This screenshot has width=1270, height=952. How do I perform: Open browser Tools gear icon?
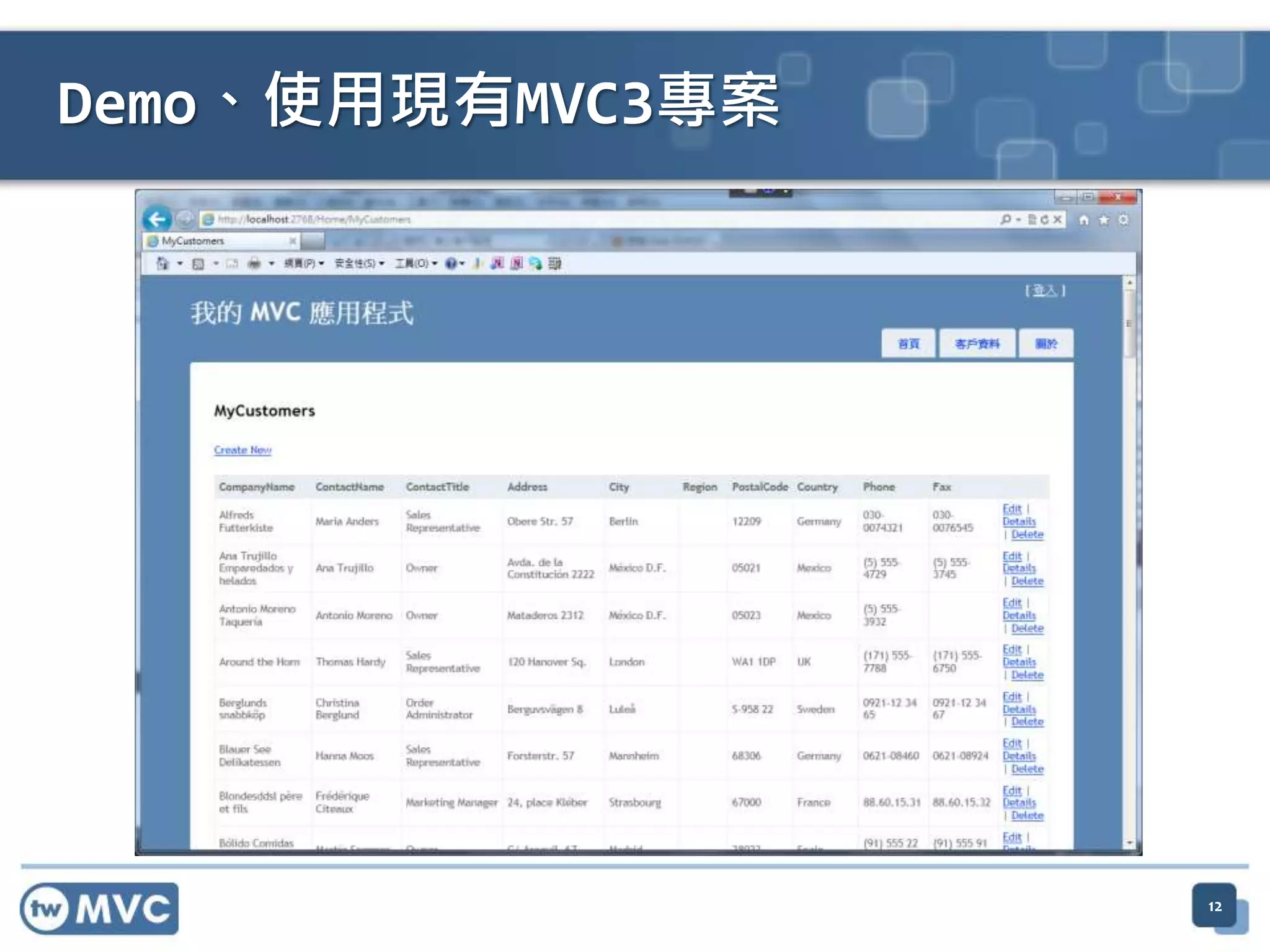tap(1124, 220)
